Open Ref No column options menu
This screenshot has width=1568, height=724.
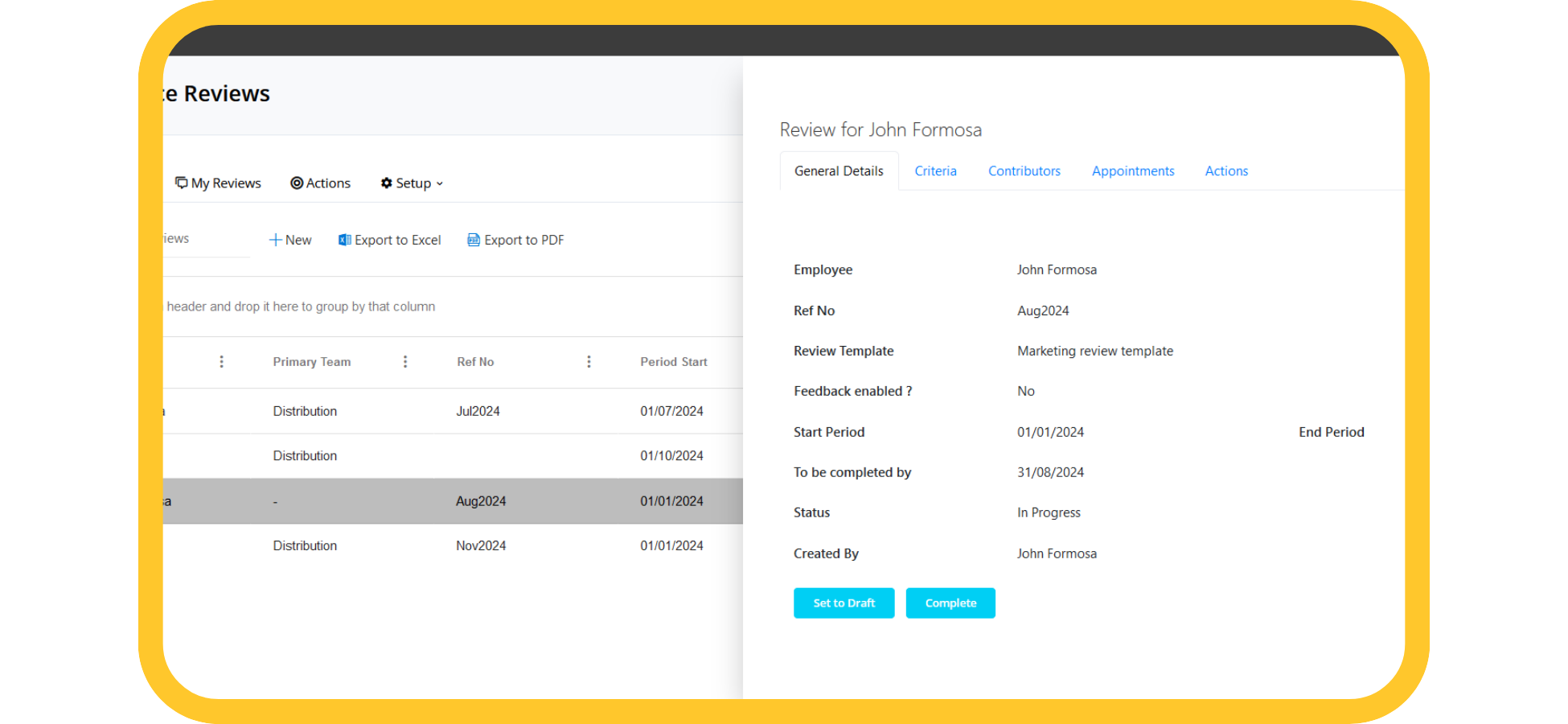(x=589, y=362)
